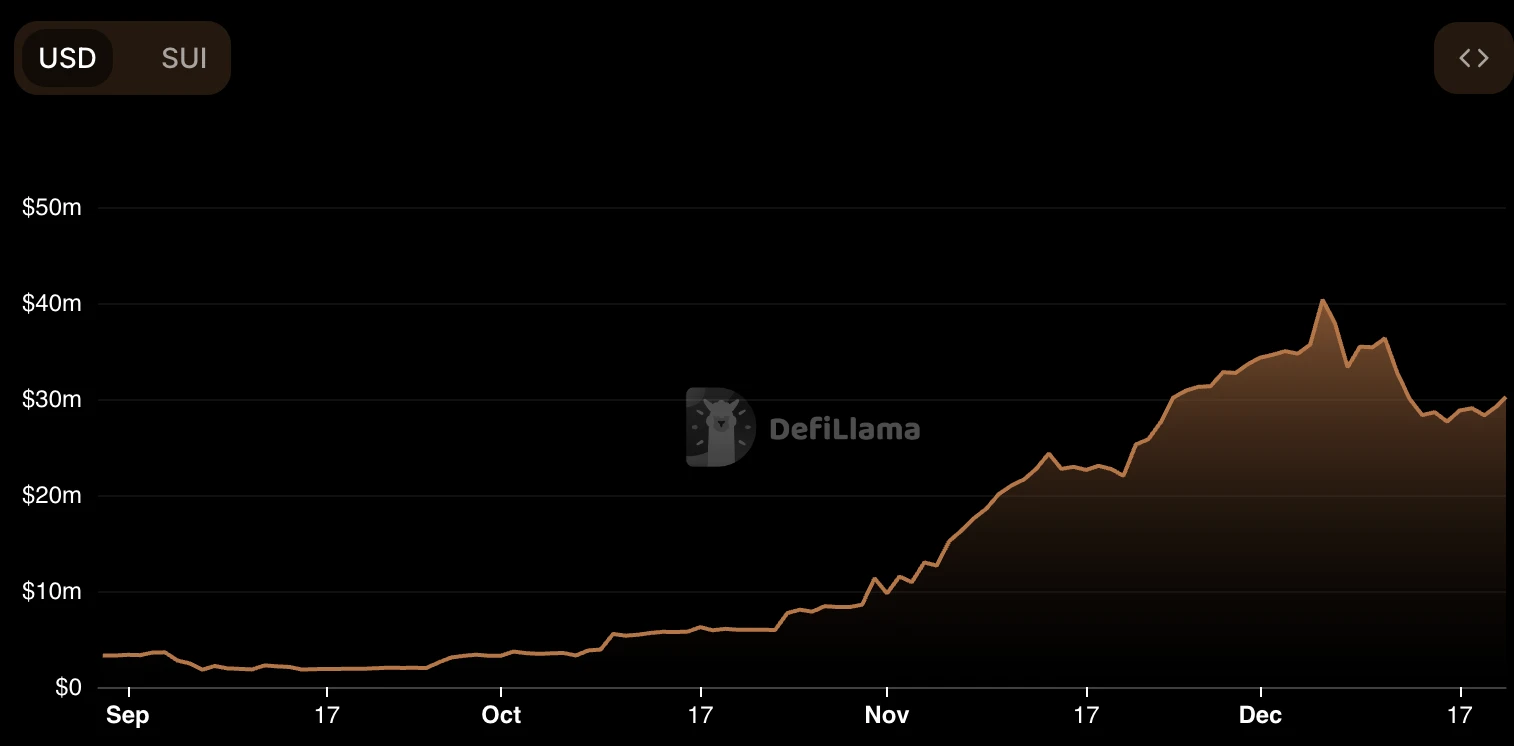Viewport: 1514px width, 746px height.
Task: Click the $40m y-axis label
Action: click(x=51, y=304)
